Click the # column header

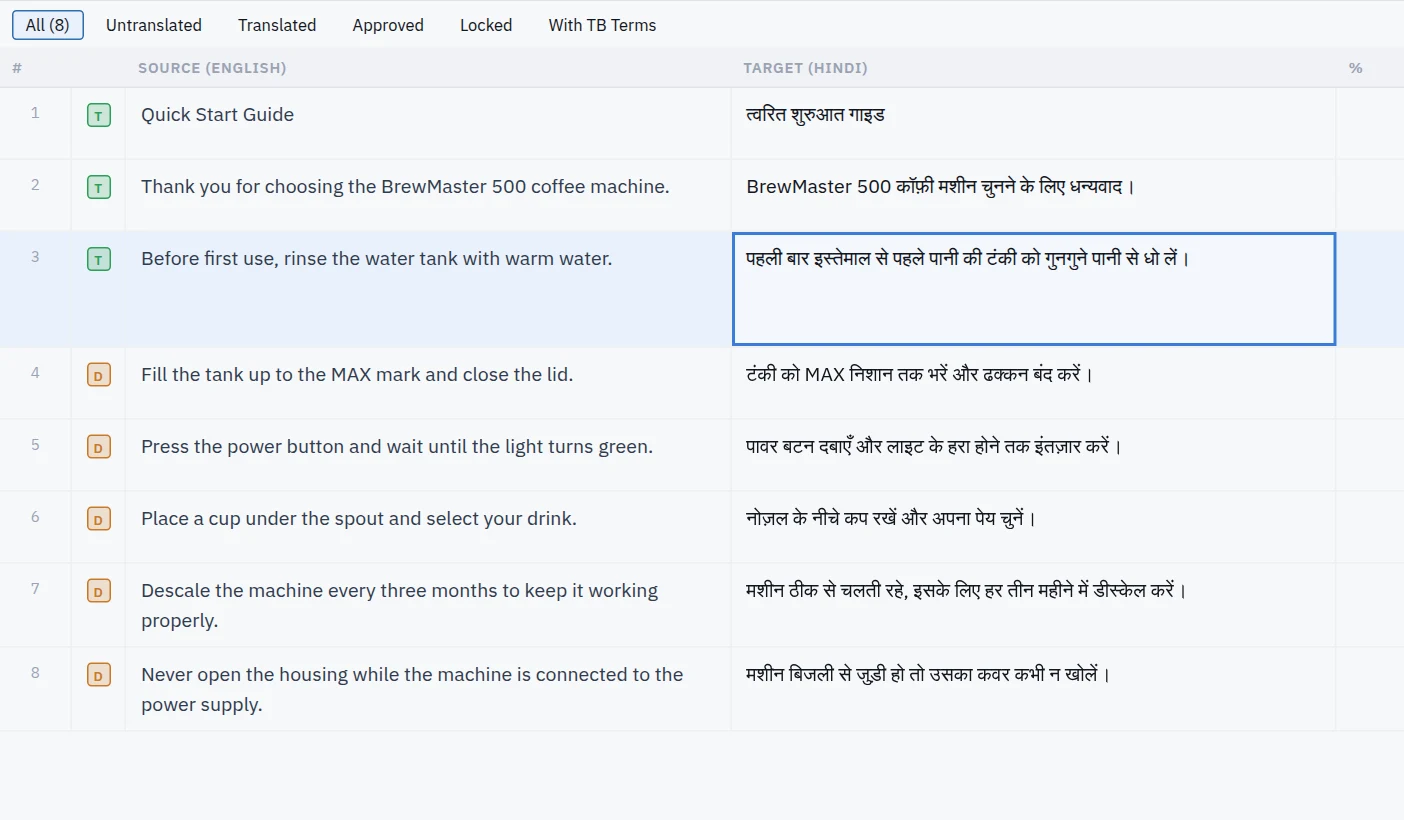17,68
